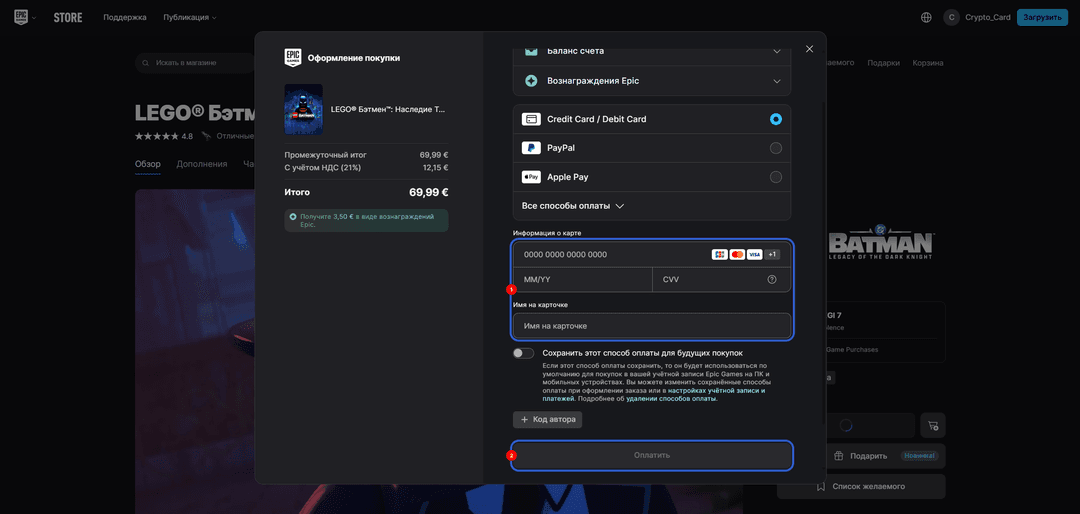Click the LEGO Batman game thumbnail
Viewport: 1080px width, 514px height.
coord(304,110)
